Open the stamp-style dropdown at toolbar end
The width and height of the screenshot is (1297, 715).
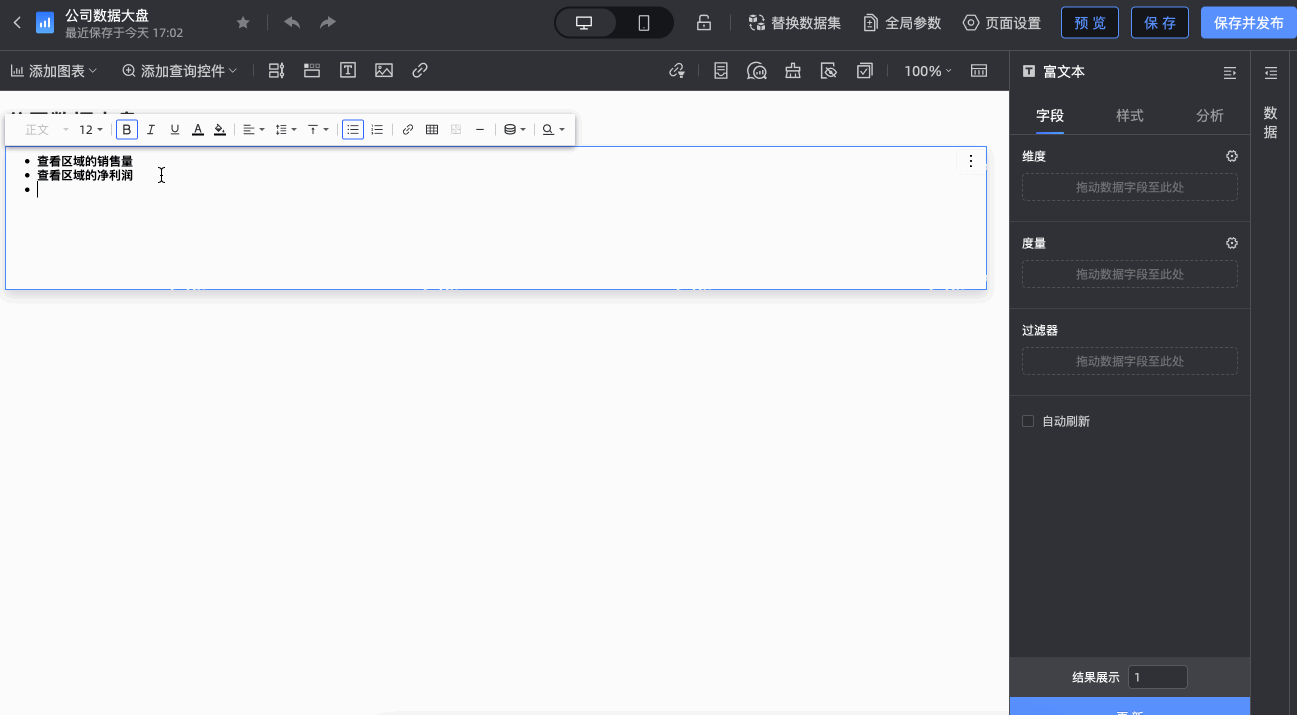(x=553, y=130)
